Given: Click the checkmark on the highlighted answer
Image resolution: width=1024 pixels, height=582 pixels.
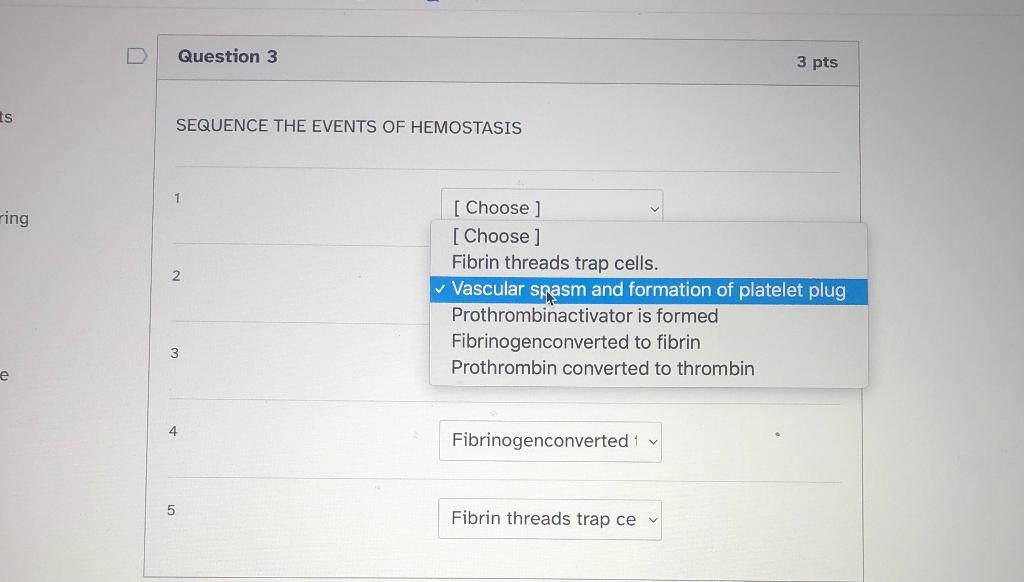Looking at the screenshot, I should 440,288.
